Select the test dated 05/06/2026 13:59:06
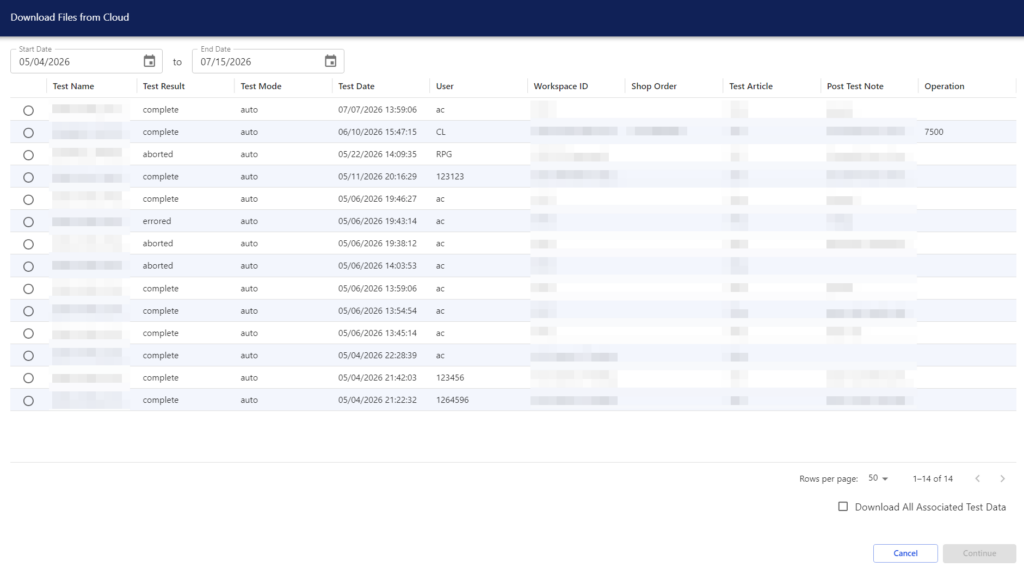The width and height of the screenshot is (1024, 567). [28, 289]
